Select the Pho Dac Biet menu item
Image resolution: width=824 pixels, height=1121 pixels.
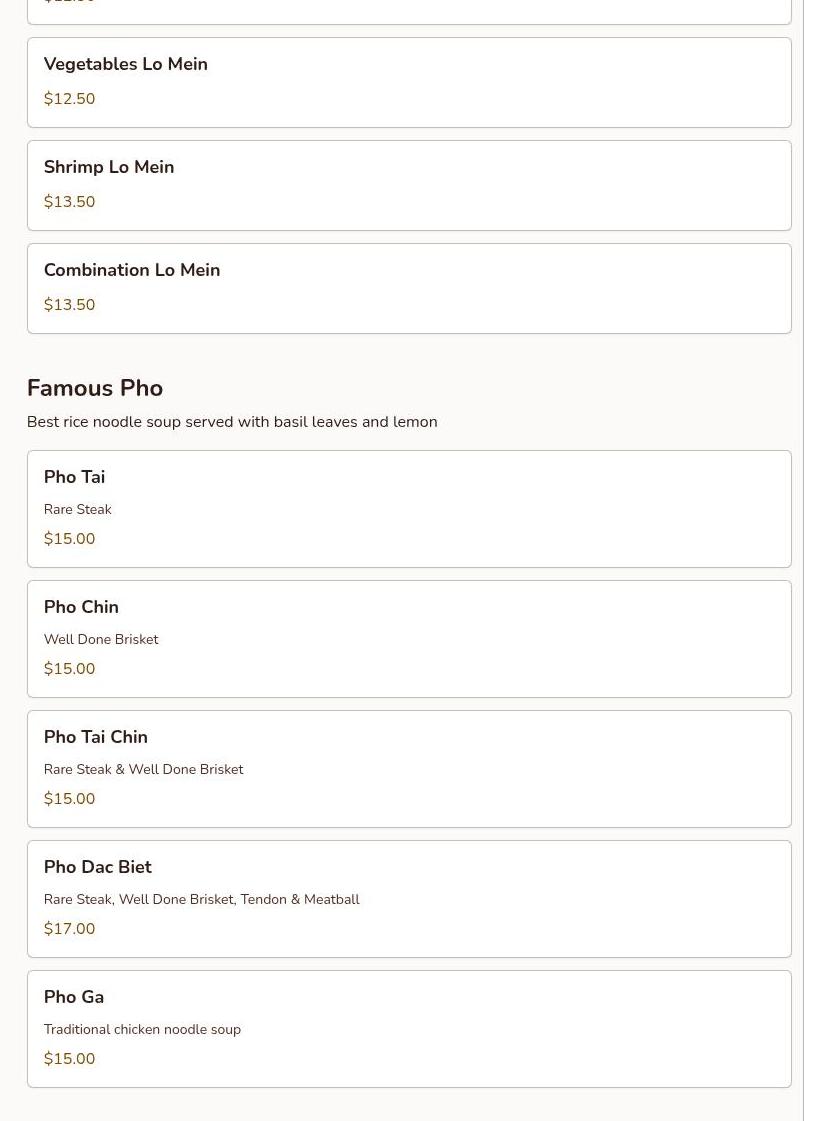click(408, 898)
